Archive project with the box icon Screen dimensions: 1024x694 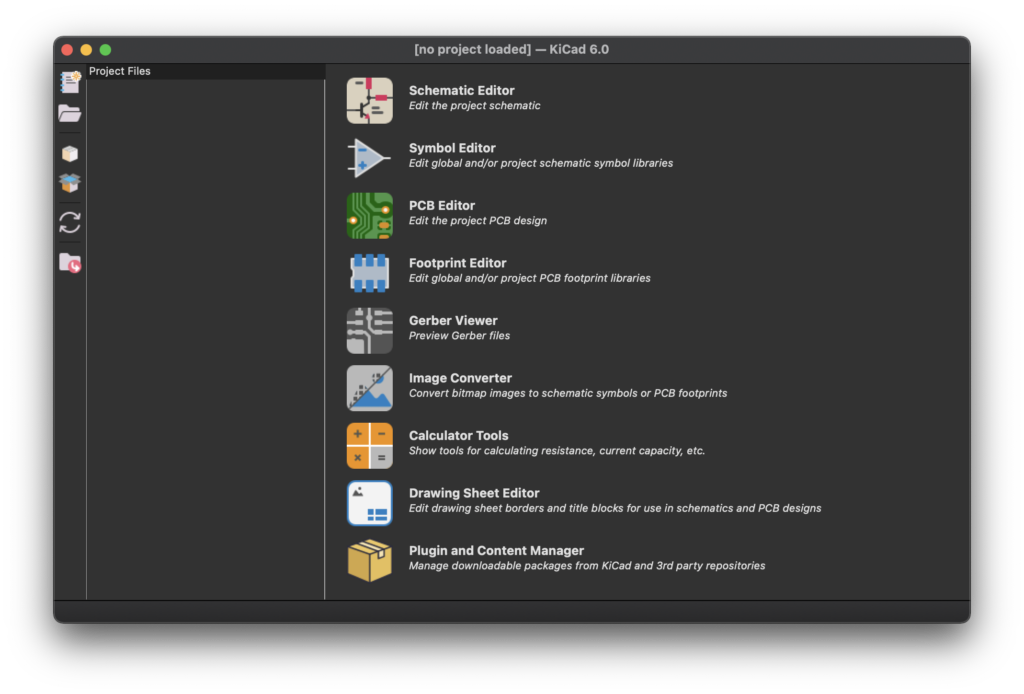point(70,153)
